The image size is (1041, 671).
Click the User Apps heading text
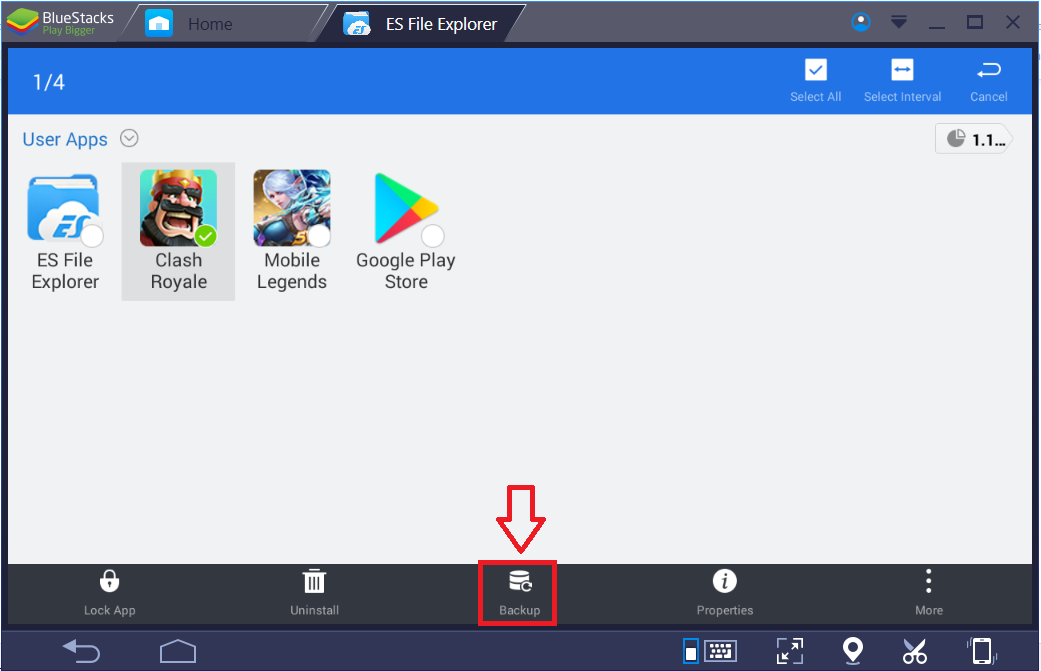(x=65, y=139)
